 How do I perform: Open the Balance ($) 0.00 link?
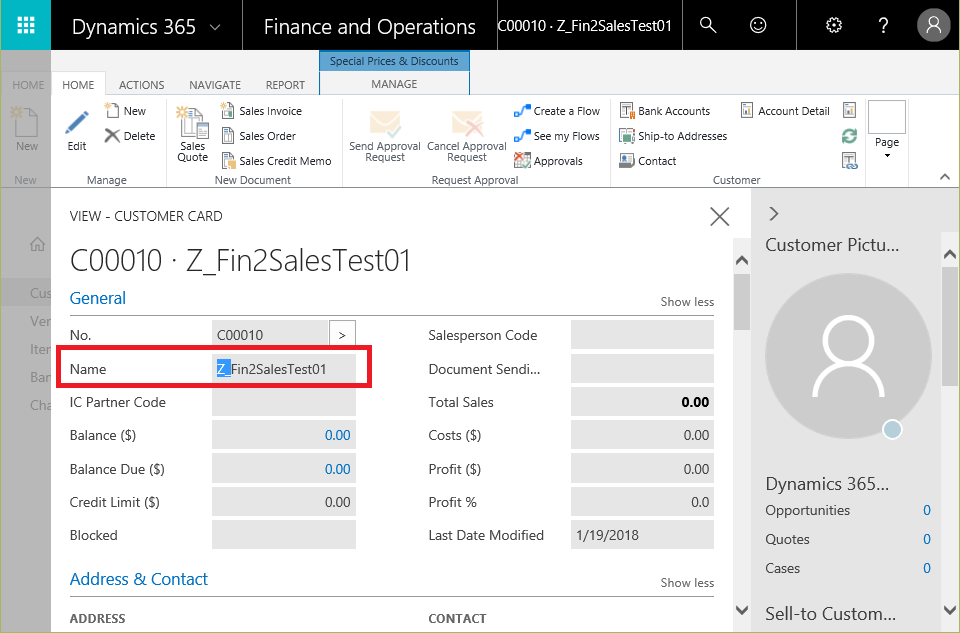pos(337,435)
